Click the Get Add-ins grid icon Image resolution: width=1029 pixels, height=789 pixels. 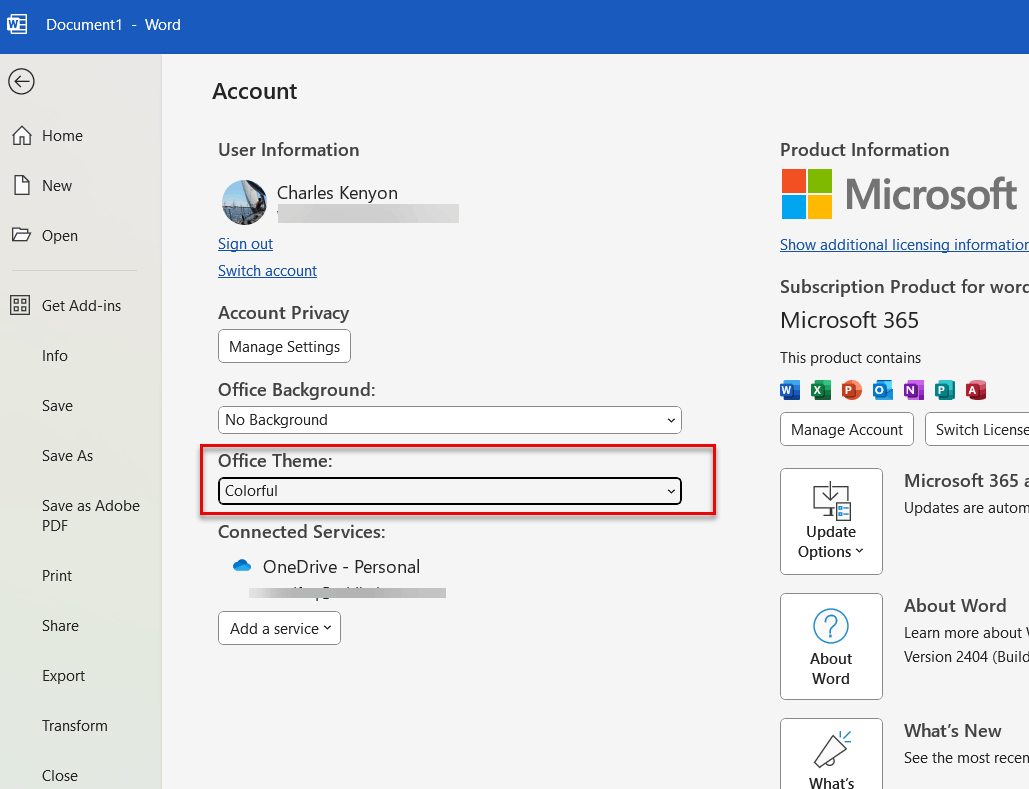click(x=20, y=305)
